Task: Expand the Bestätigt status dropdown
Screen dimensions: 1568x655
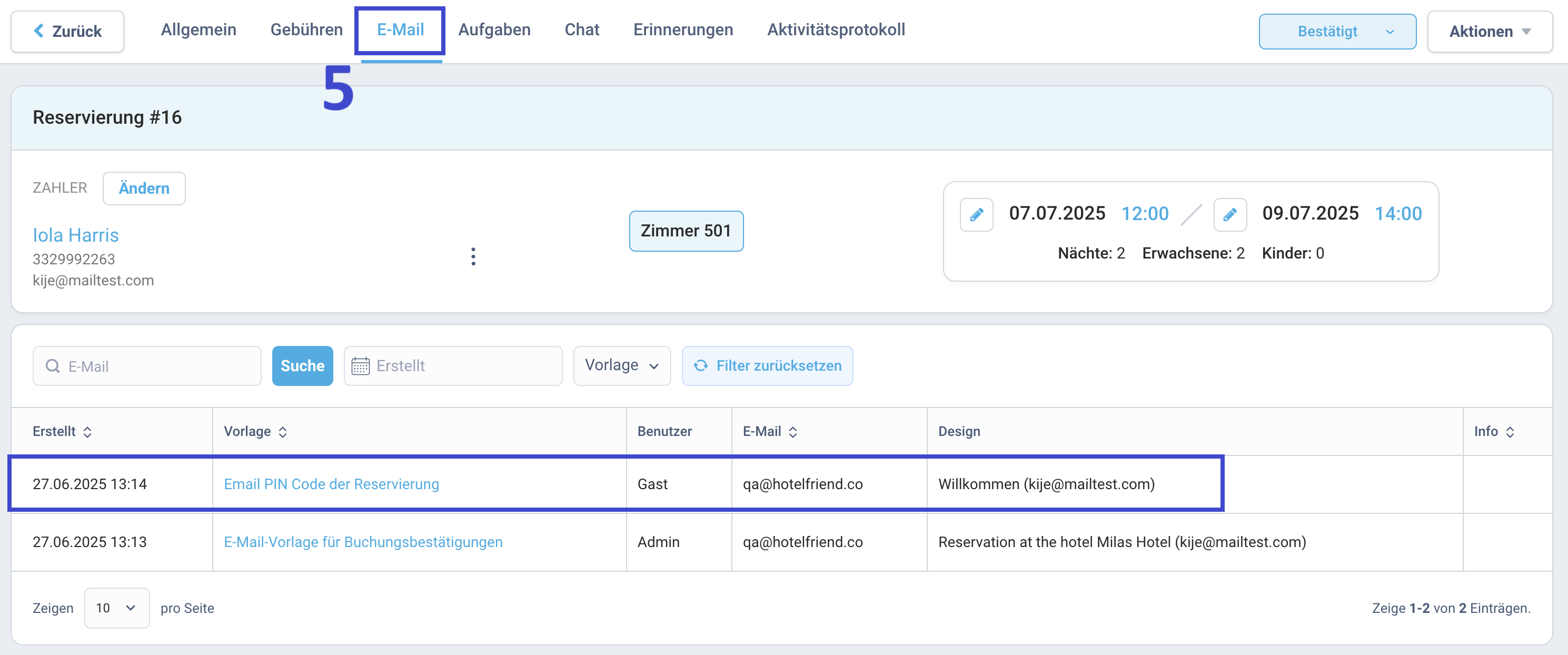Action: [1337, 31]
